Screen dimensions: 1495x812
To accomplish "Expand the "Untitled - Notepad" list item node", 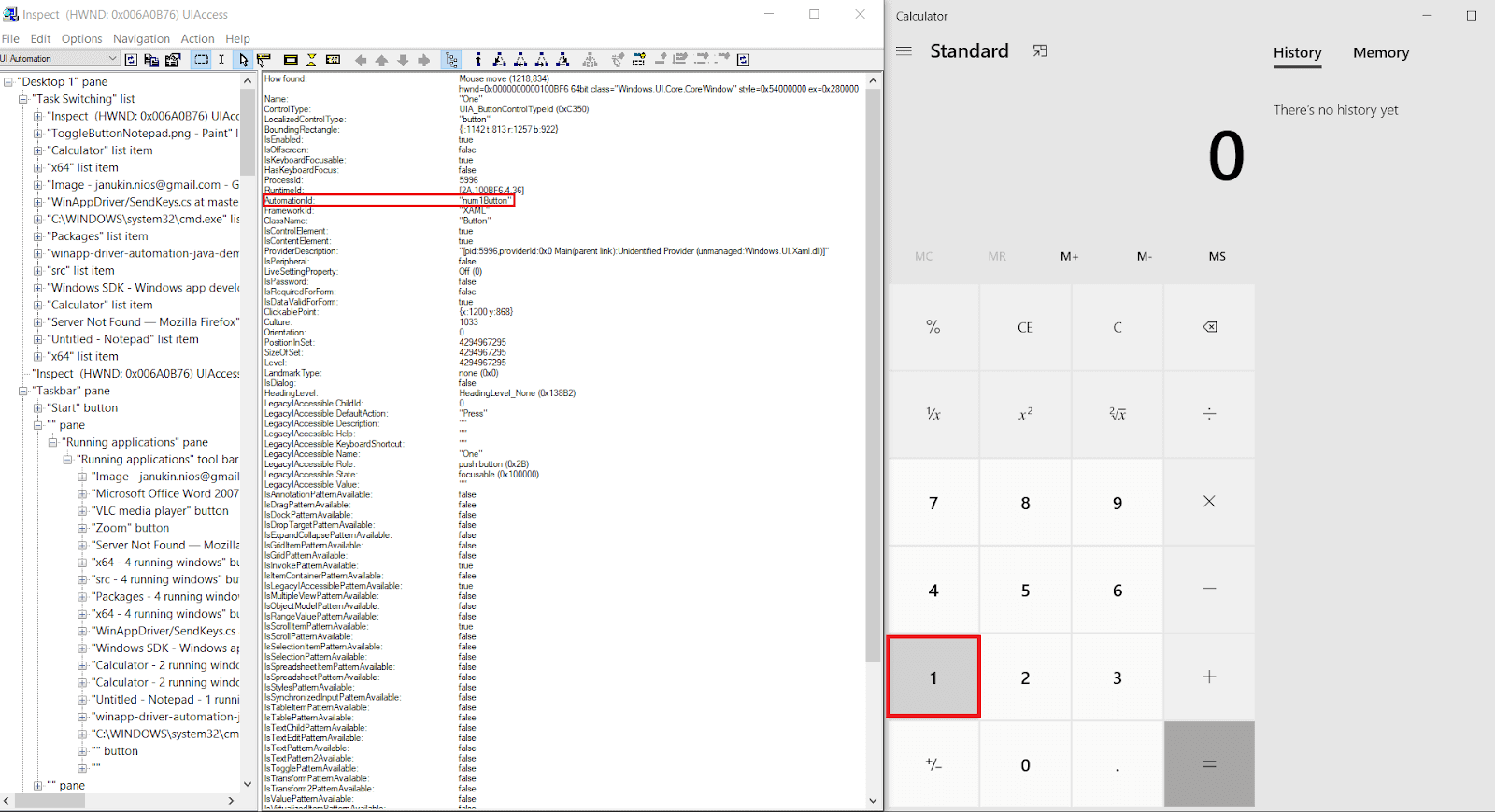I will pos(38,339).
